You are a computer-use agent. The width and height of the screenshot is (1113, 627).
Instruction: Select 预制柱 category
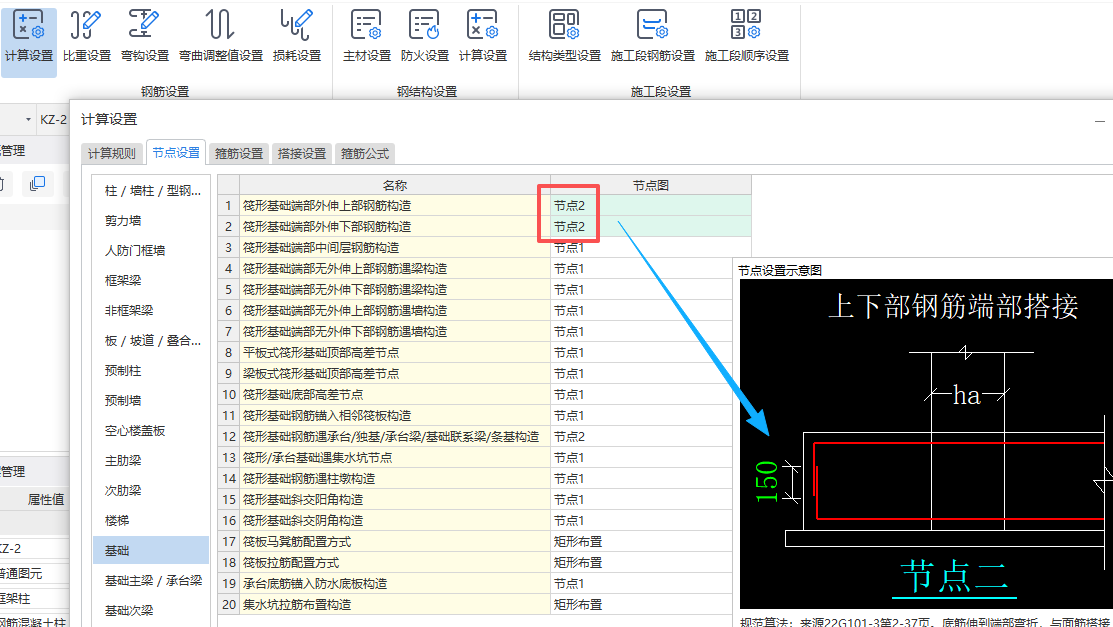(x=152, y=371)
